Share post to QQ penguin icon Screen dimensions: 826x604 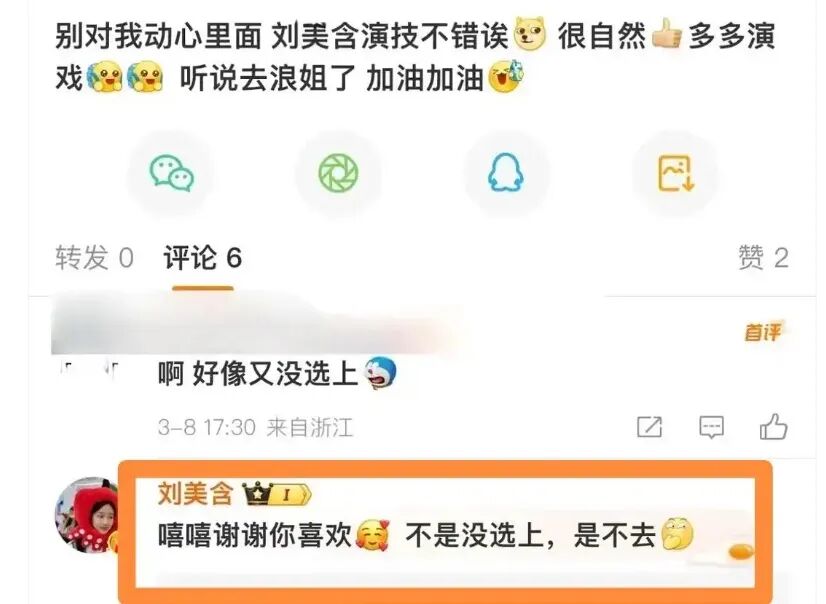[506, 173]
